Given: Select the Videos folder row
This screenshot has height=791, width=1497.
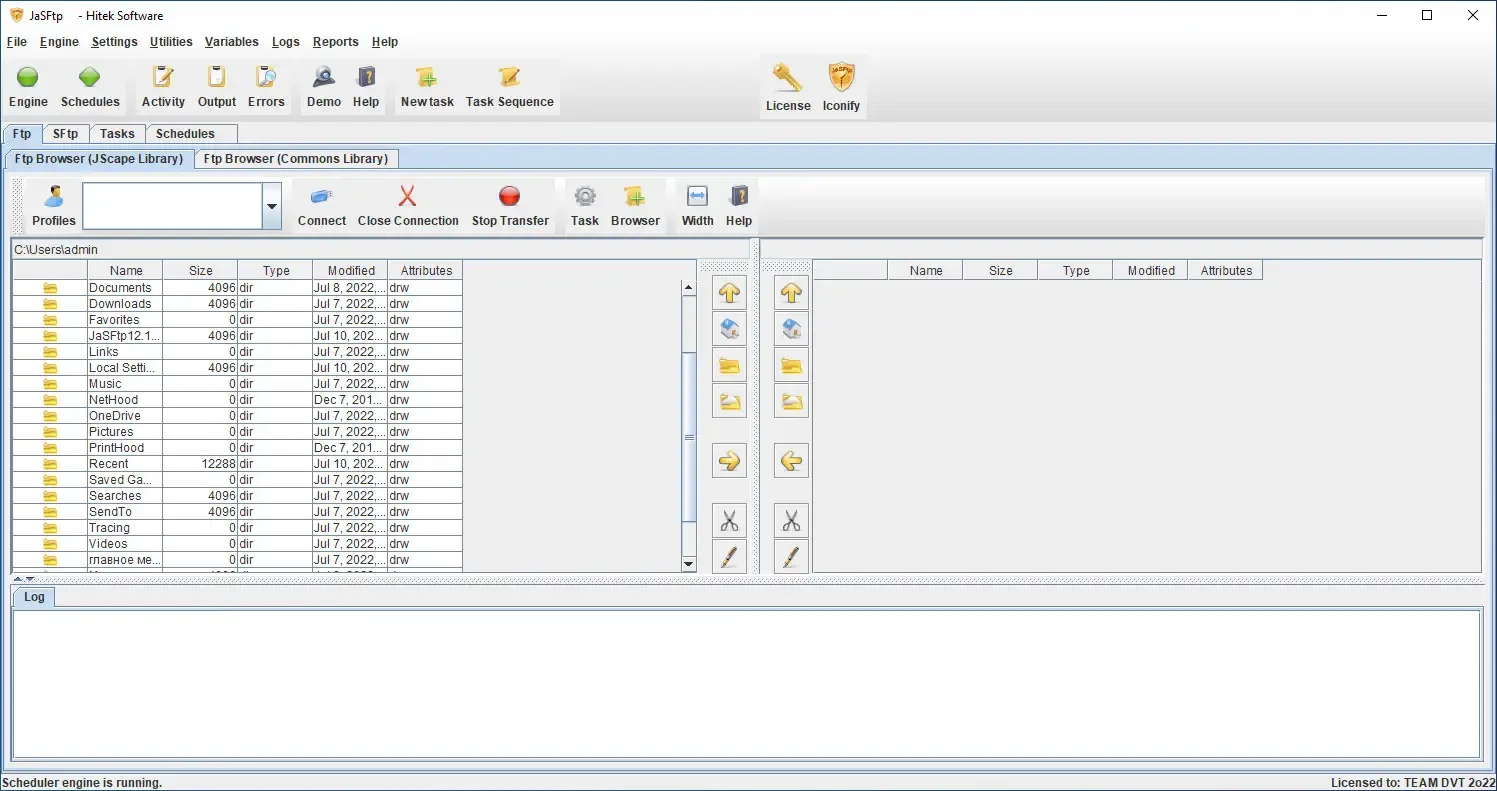Looking at the screenshot, I should 238,544.
